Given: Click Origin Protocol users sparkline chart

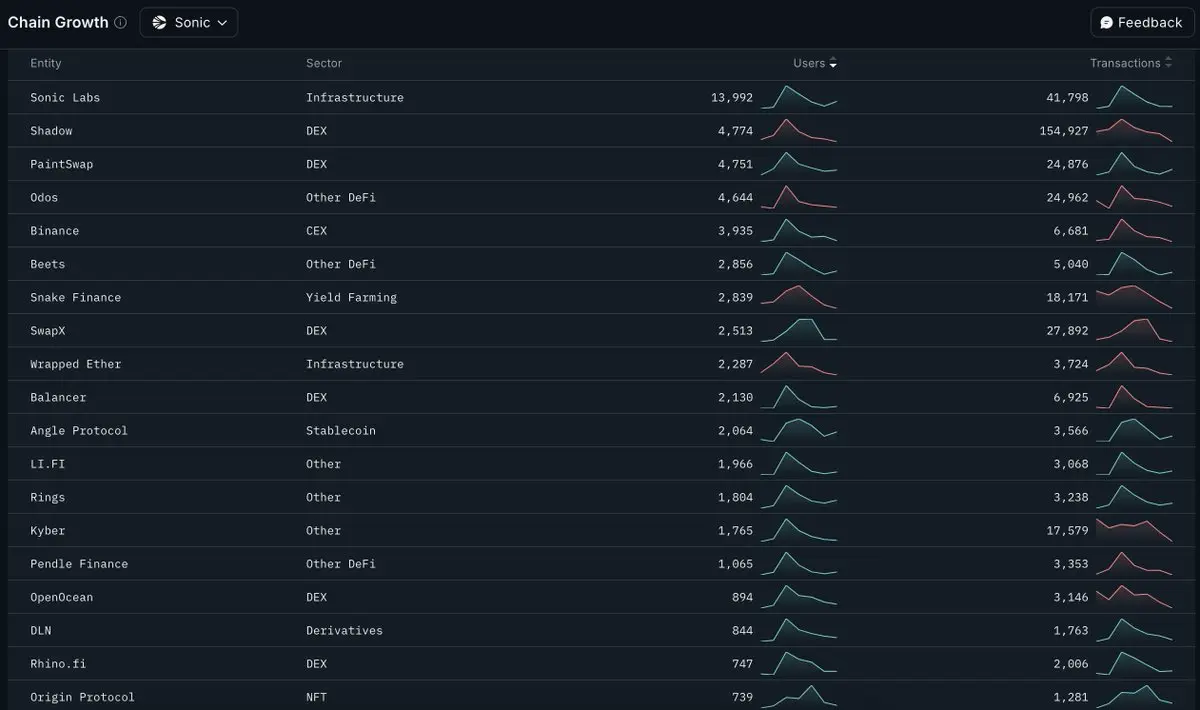Looking at the screenshot, I should click(799, 697).
